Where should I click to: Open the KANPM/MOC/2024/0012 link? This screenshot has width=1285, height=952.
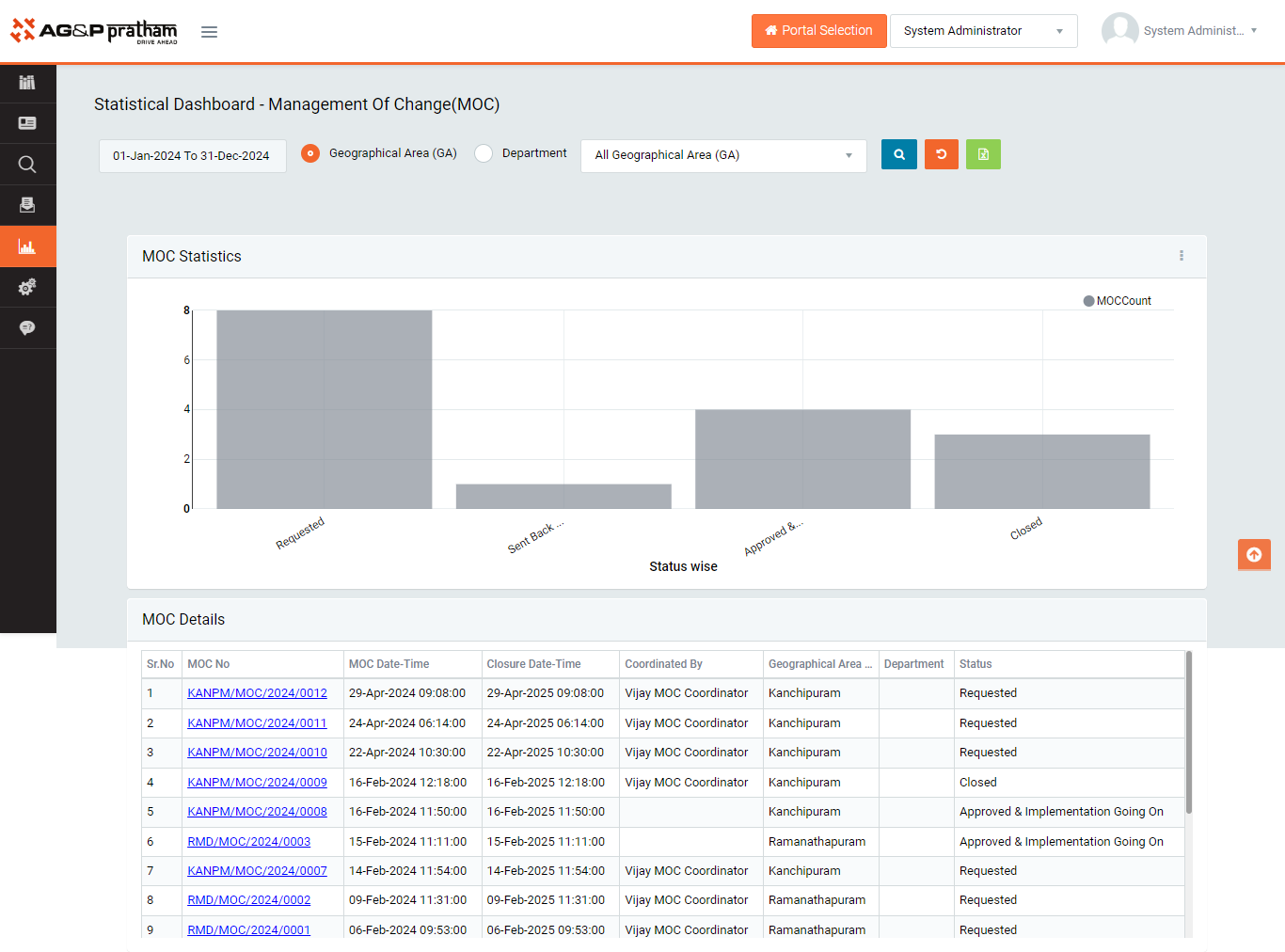click(x=257, y=693)
